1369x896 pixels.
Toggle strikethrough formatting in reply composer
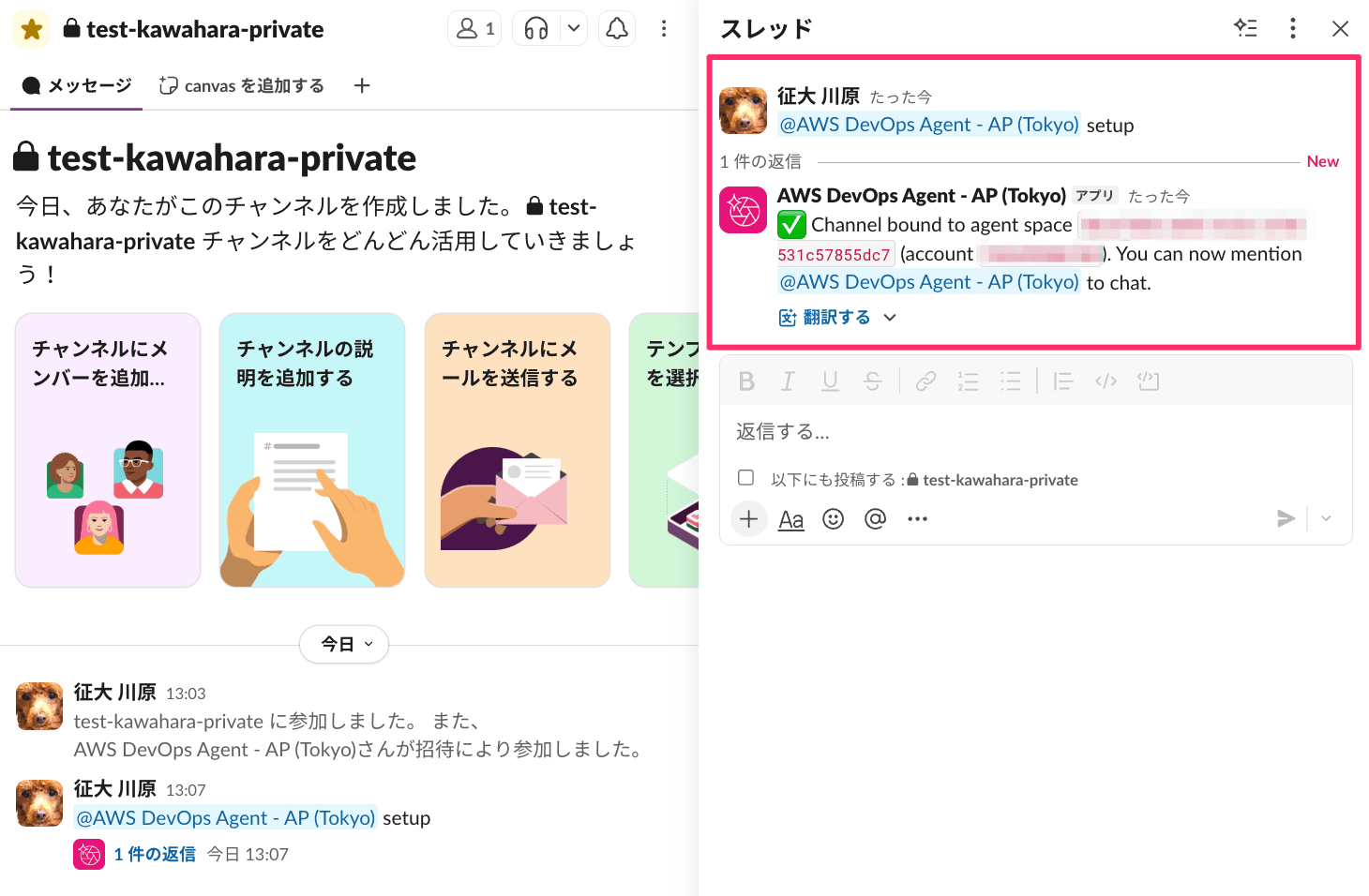(873, 381)
